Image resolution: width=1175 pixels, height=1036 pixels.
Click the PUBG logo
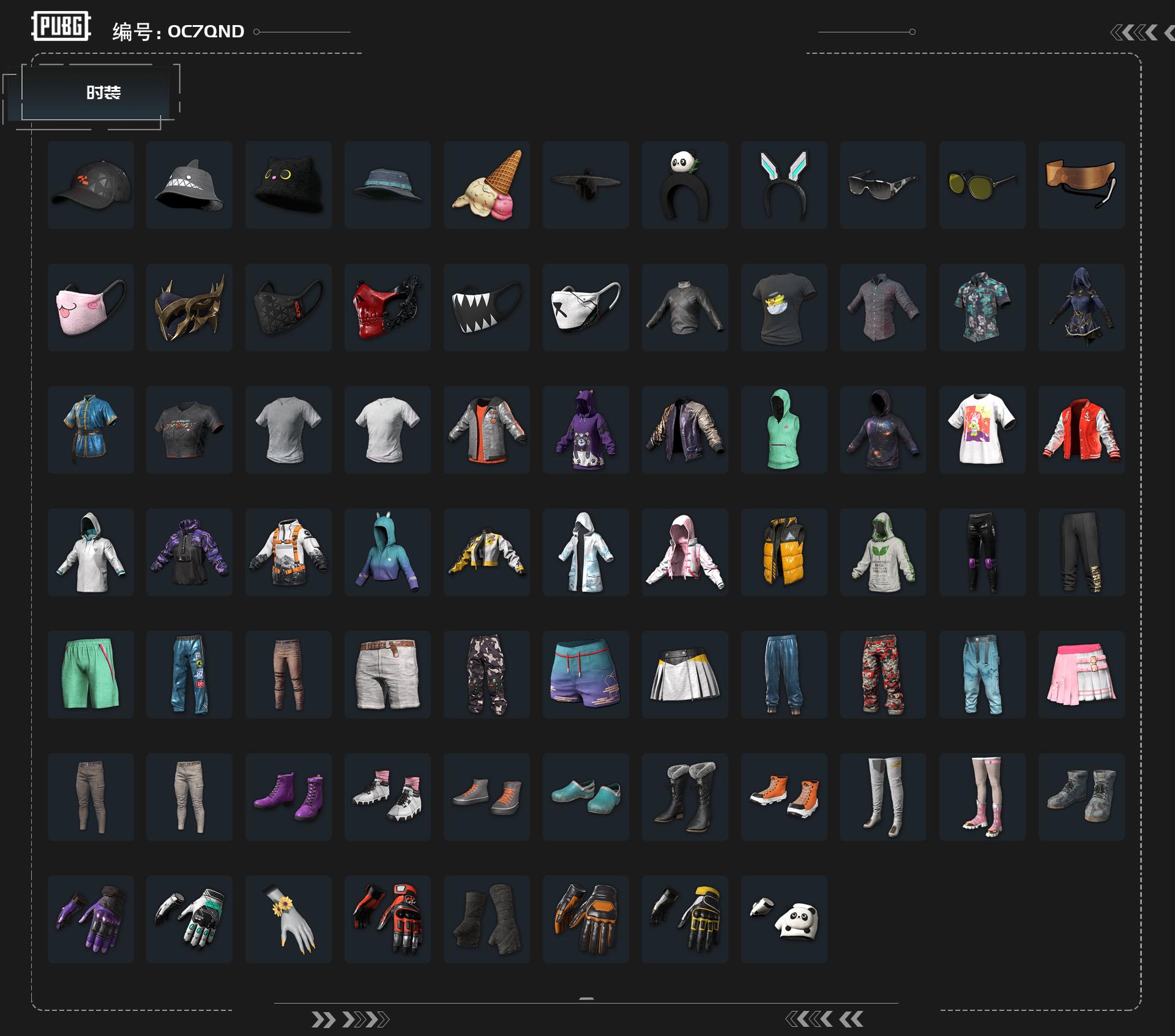[x=61, y=26]
